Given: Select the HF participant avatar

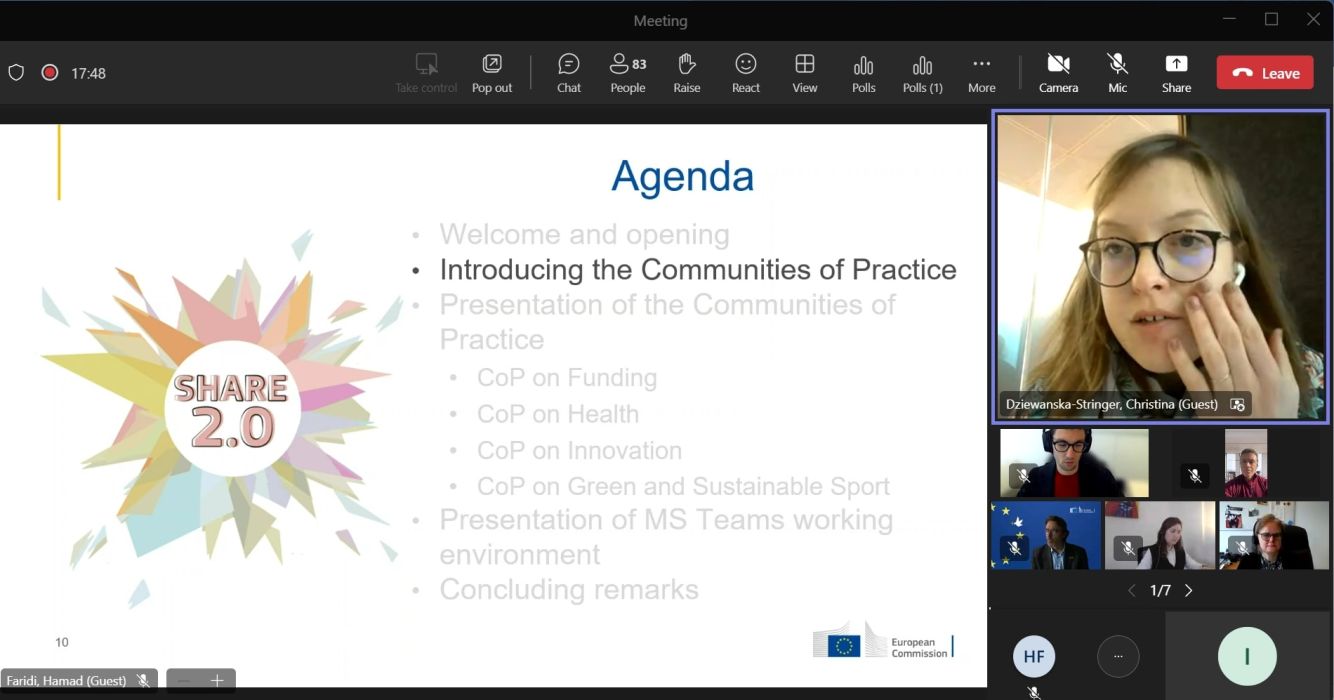Looking at the screenshot, I should point(1033,657).
